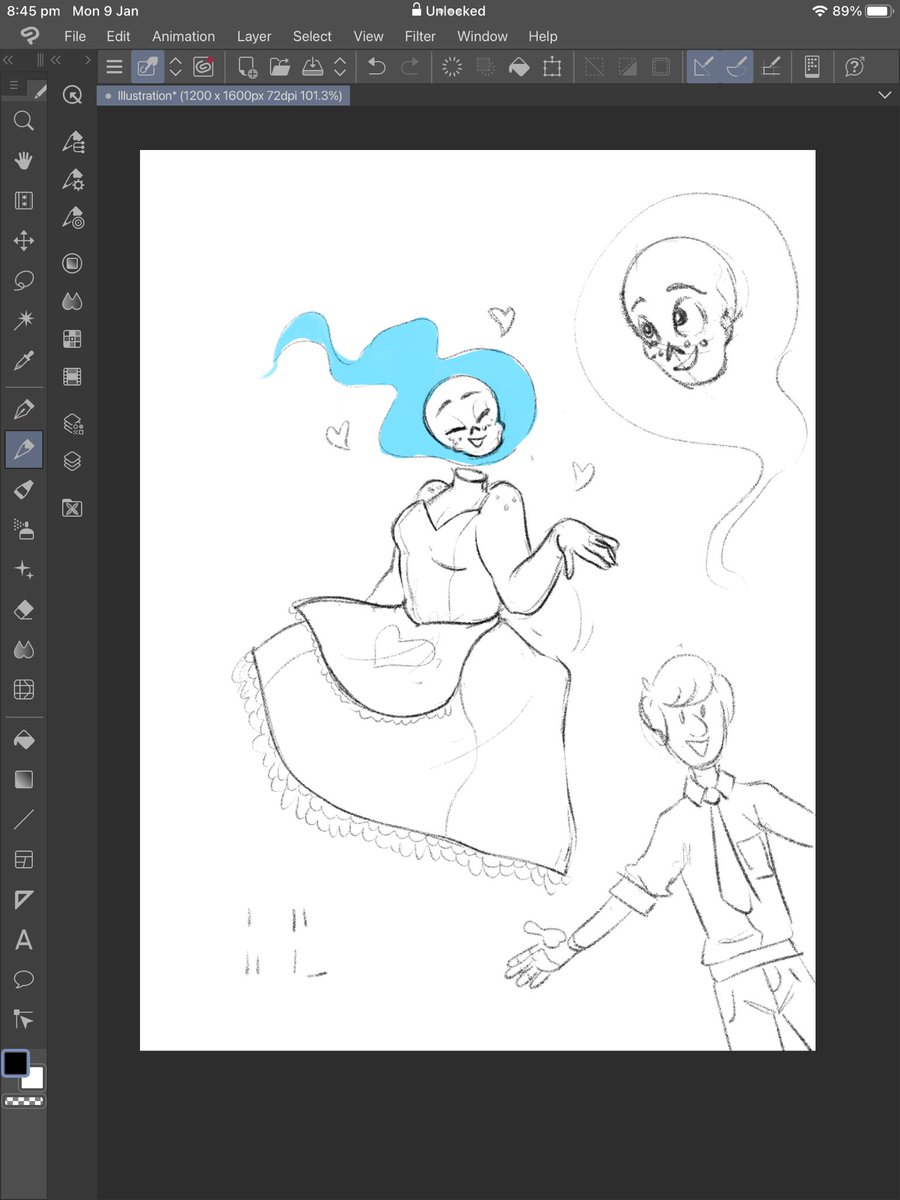Open the Material palette
Screen dimensions: 900x1200
click(x=72, y=508)
